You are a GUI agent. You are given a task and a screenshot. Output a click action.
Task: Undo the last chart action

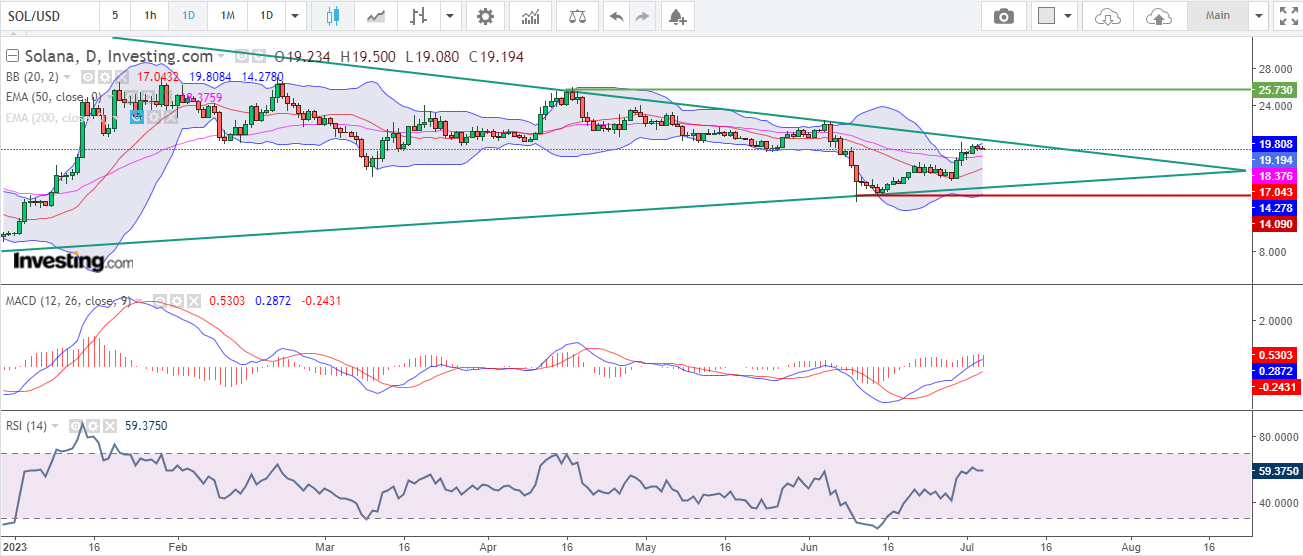[x=617, y=15]
